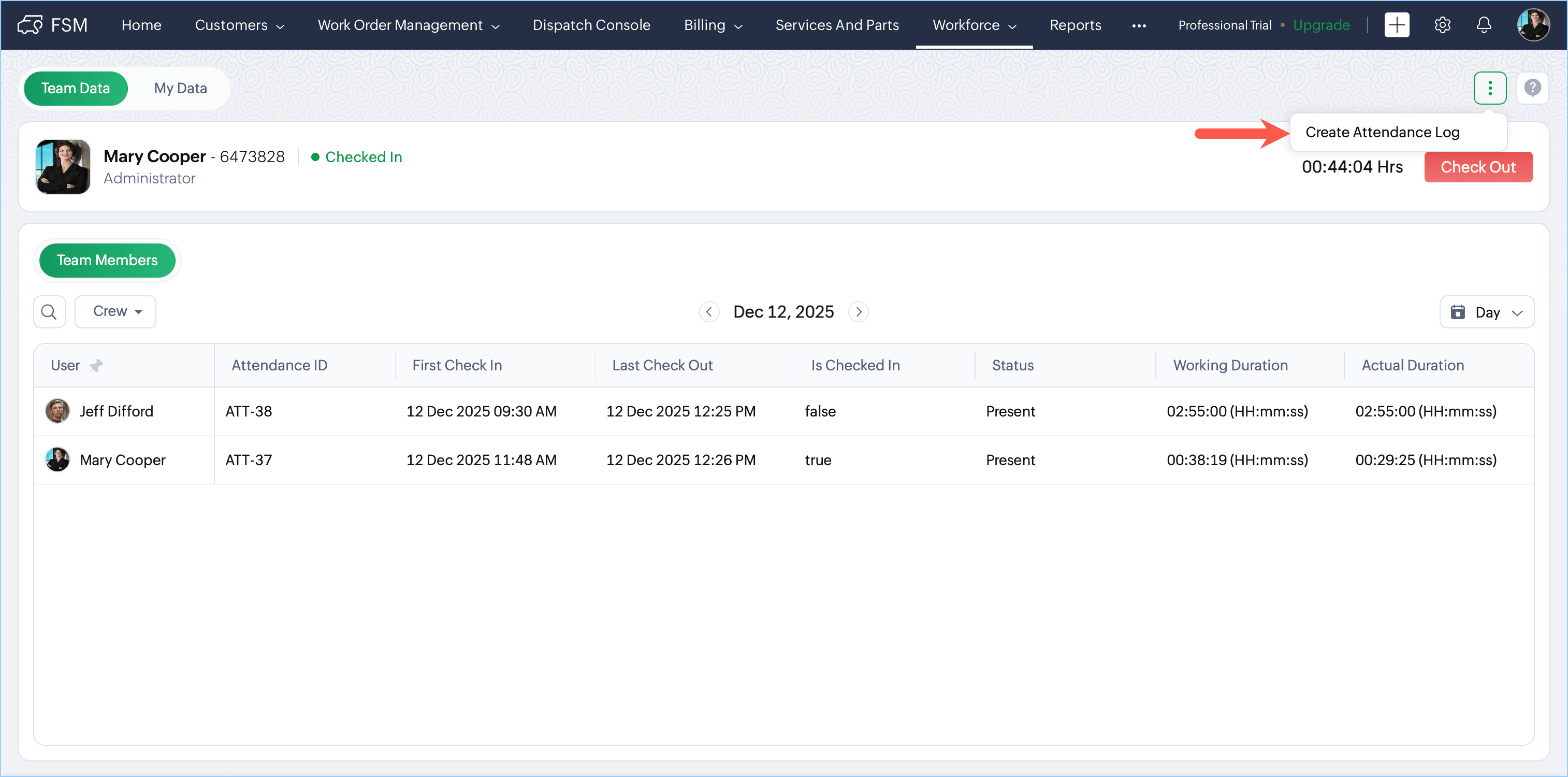Select the Team Members pill

pyautogui.click(x=107, y=260)
